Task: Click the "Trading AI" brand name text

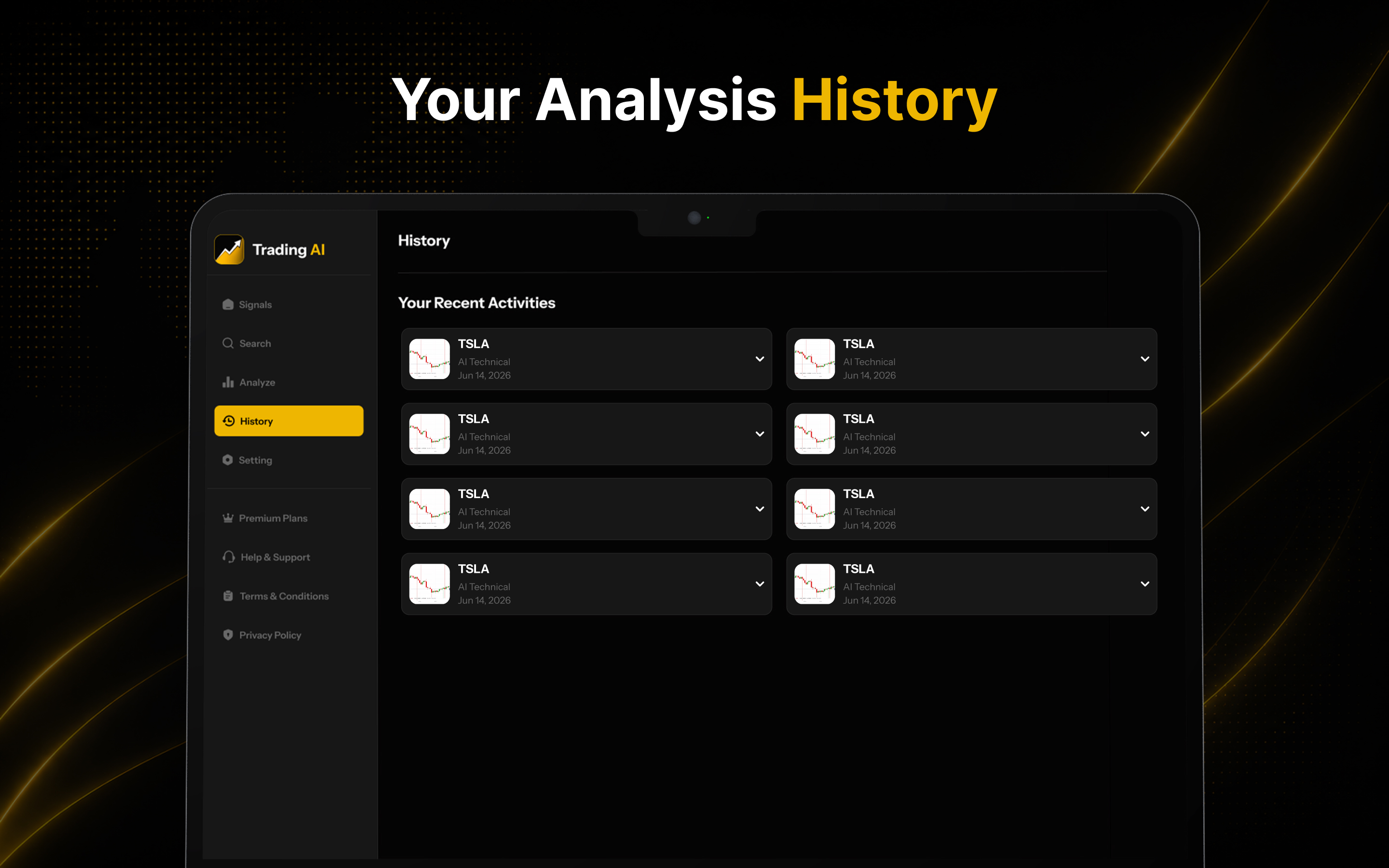Action: pyautogui.click(x=289, y=250)
